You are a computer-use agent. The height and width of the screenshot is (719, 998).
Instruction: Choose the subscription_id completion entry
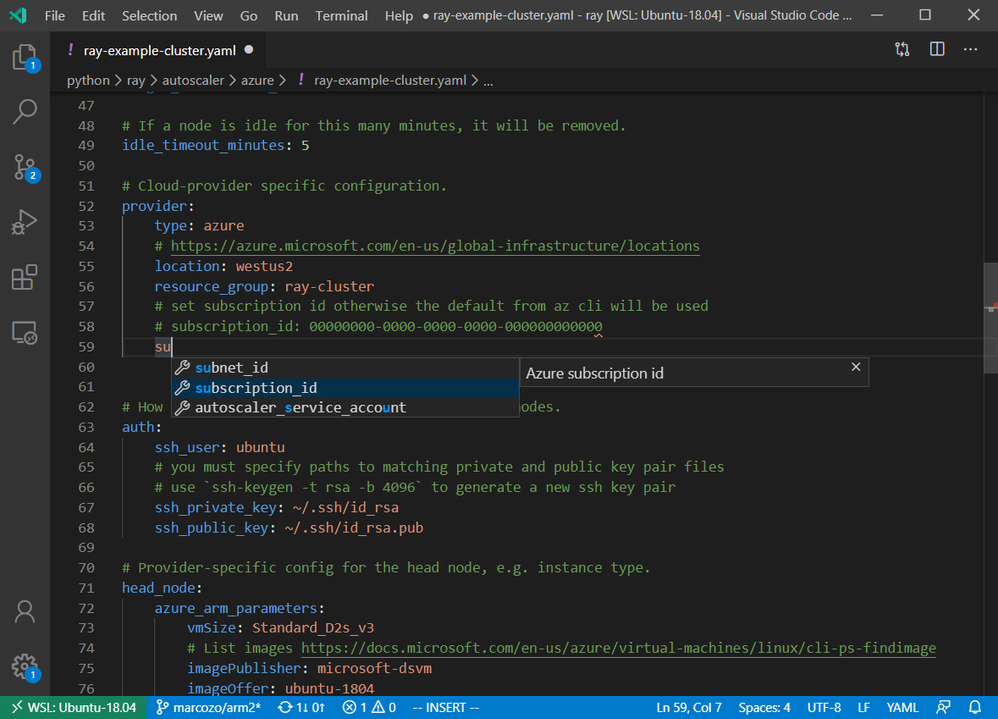click(x=345, y=387)
